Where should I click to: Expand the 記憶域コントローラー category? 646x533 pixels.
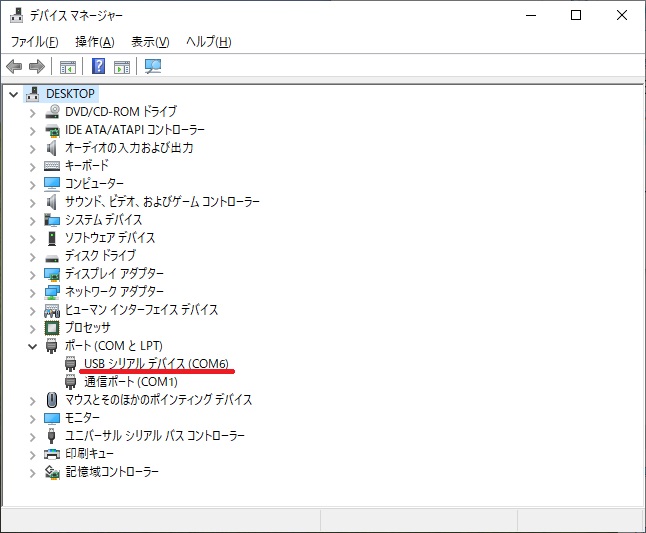(x=33, y=473)
